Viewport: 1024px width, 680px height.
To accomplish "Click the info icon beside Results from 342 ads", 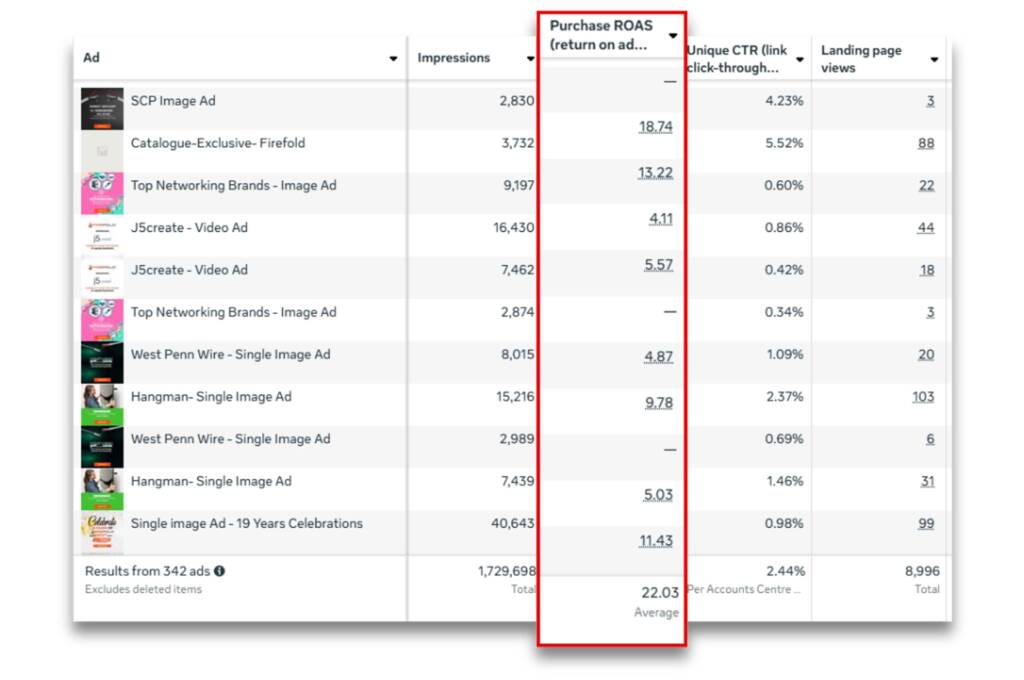I will tap(219, 571).
